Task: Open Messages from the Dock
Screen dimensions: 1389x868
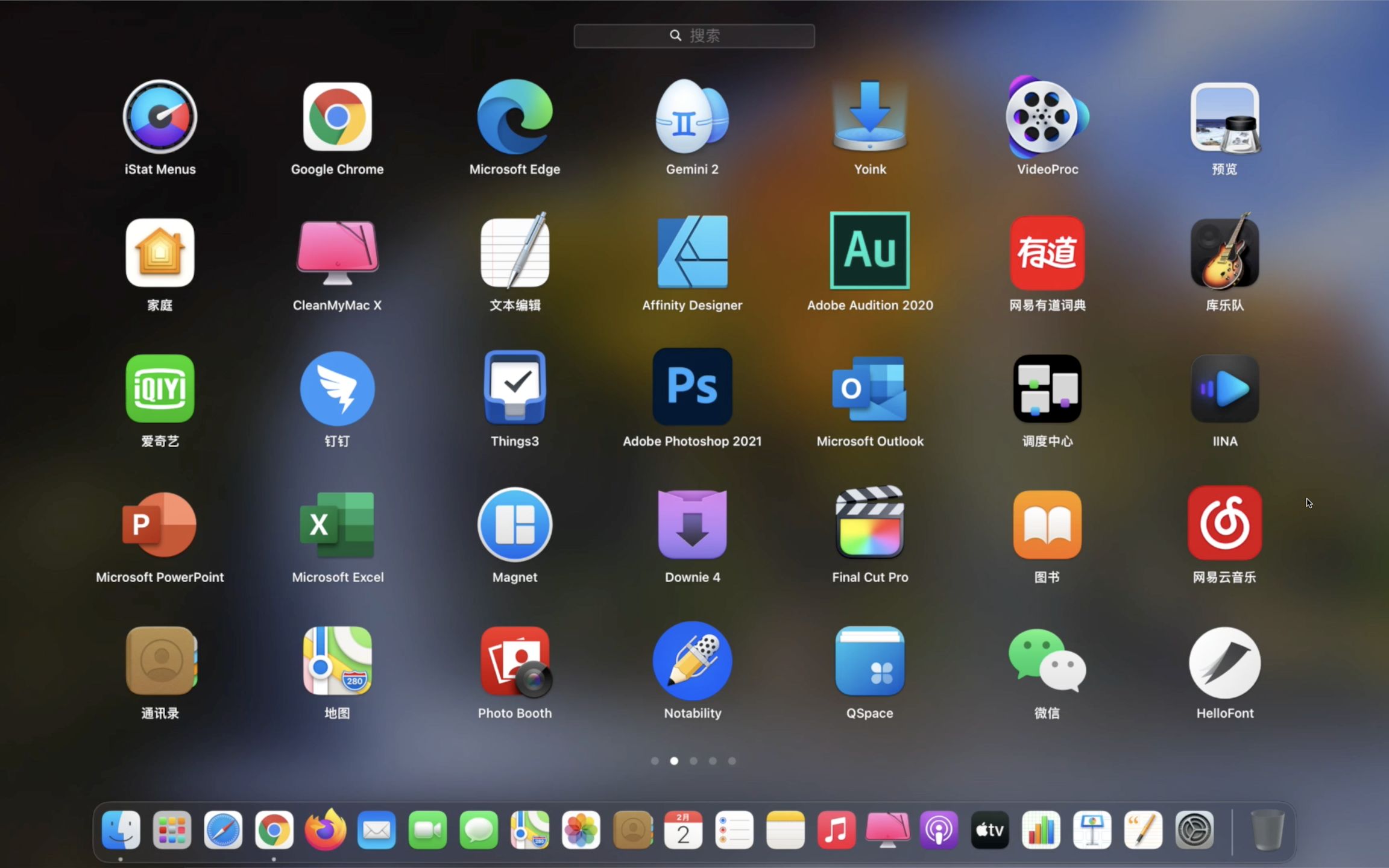Action: [x=479, y=830]
